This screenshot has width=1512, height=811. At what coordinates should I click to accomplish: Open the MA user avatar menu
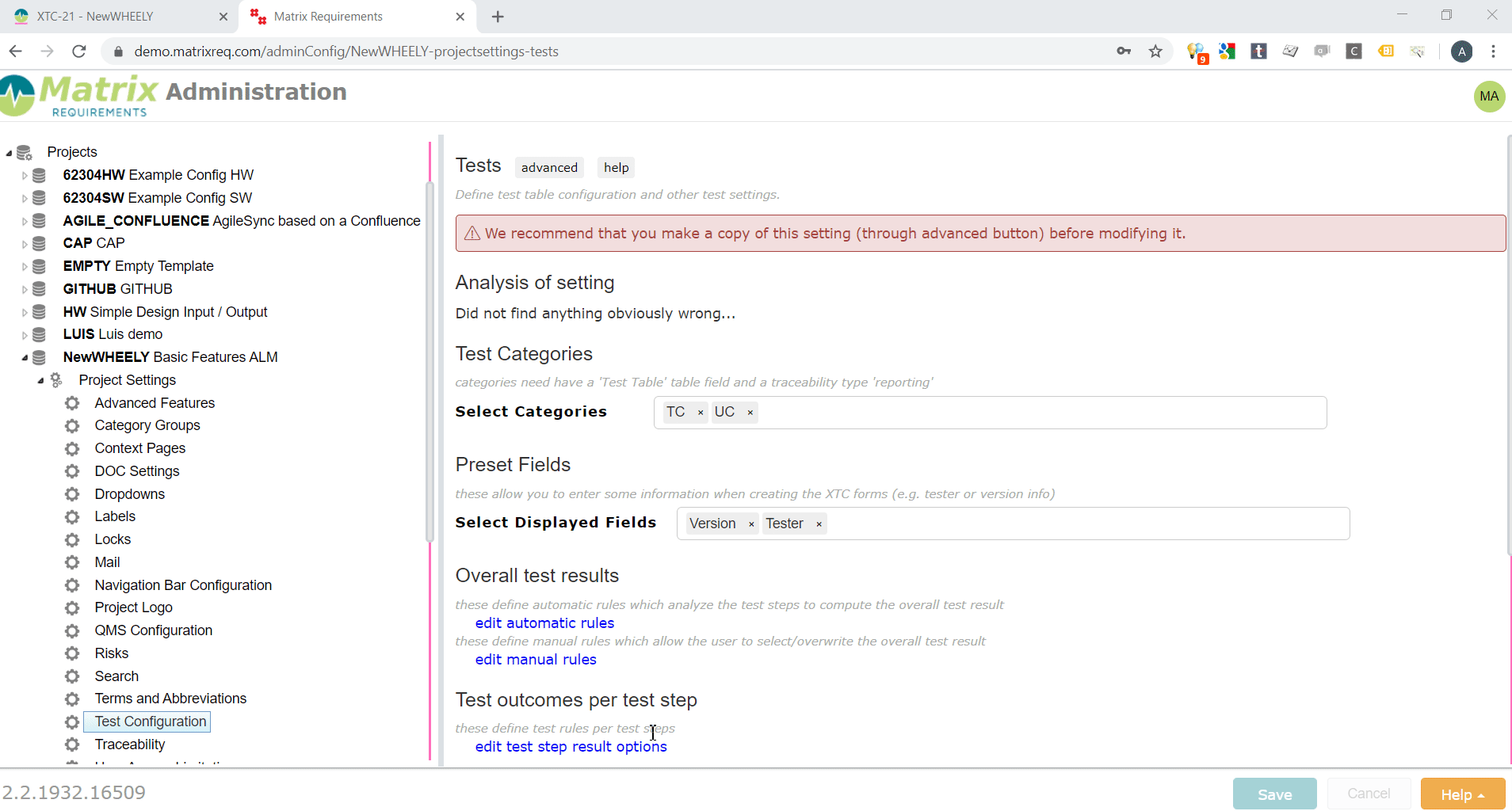coord(1489,97)
